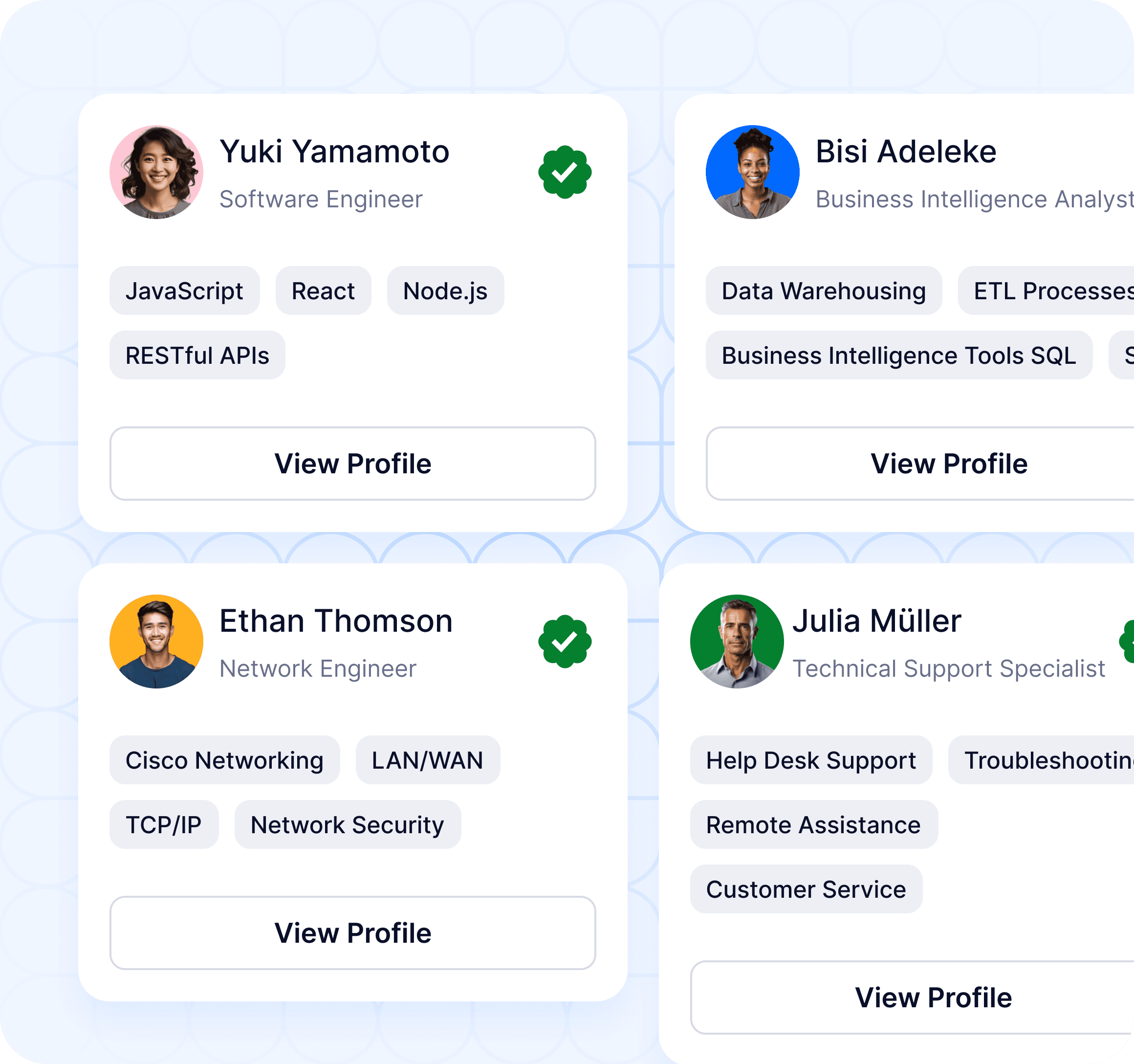Click Julia Müller's avatar picture

pos(737,641)
